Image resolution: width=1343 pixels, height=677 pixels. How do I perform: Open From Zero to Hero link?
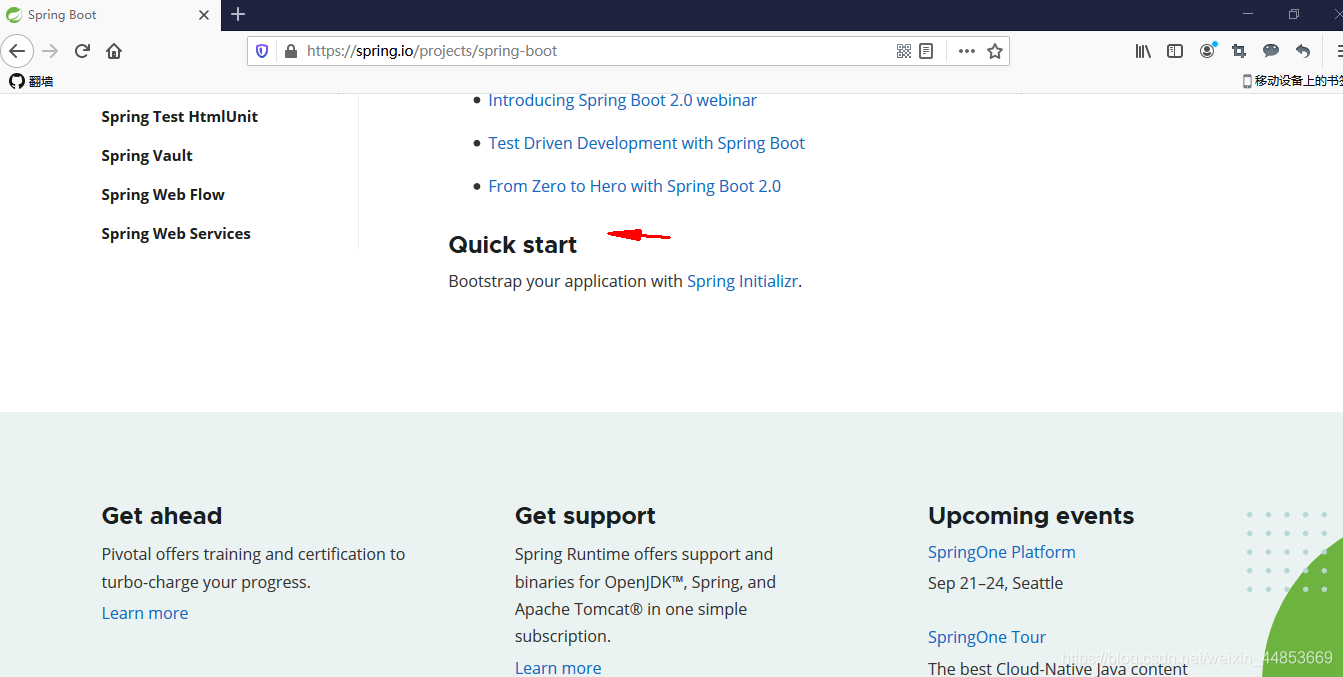coord(634,186)
